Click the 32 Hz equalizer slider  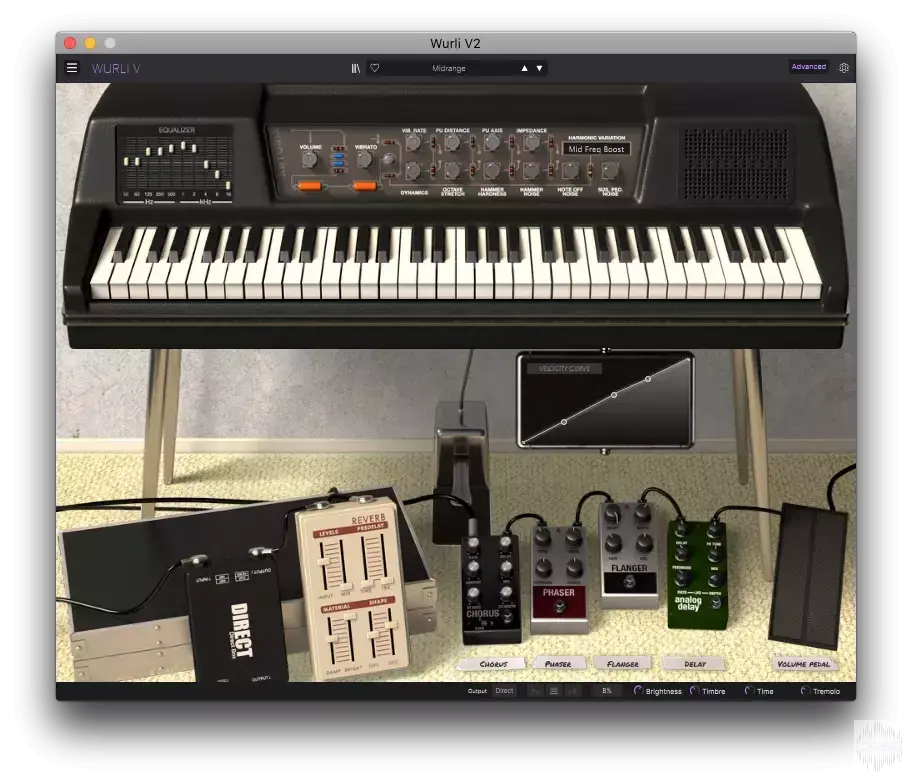click(126, 161)
